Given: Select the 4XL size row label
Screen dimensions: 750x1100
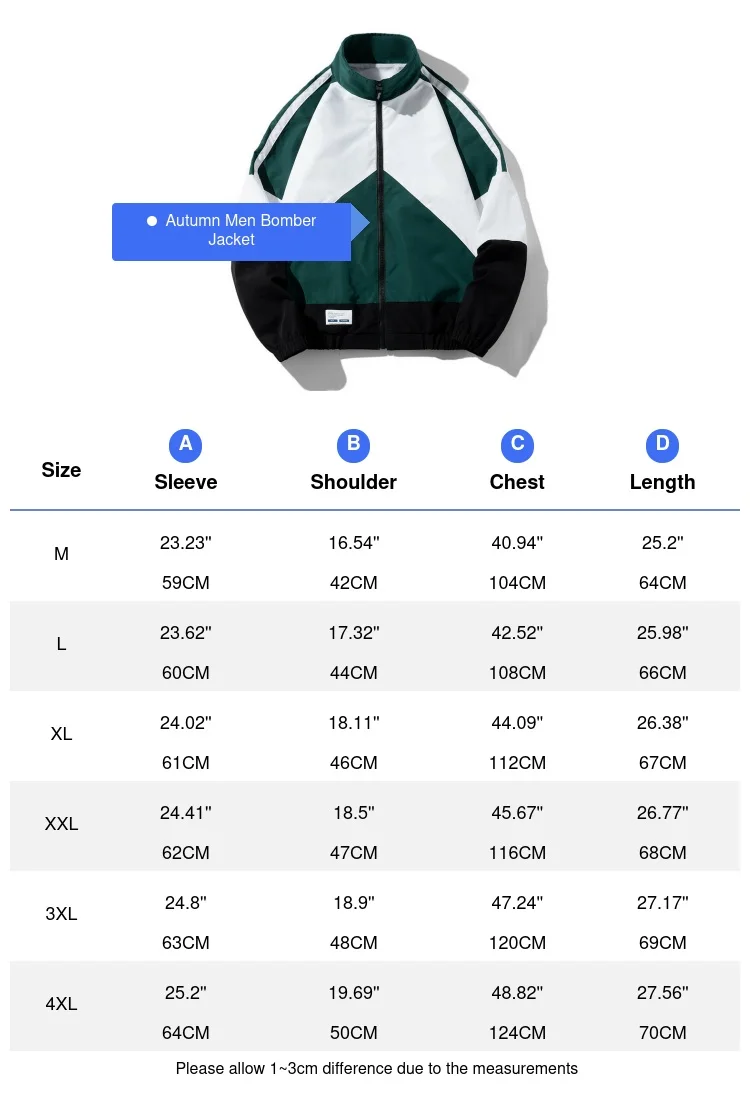Looking at the screenshot, I should [61, 1004].
